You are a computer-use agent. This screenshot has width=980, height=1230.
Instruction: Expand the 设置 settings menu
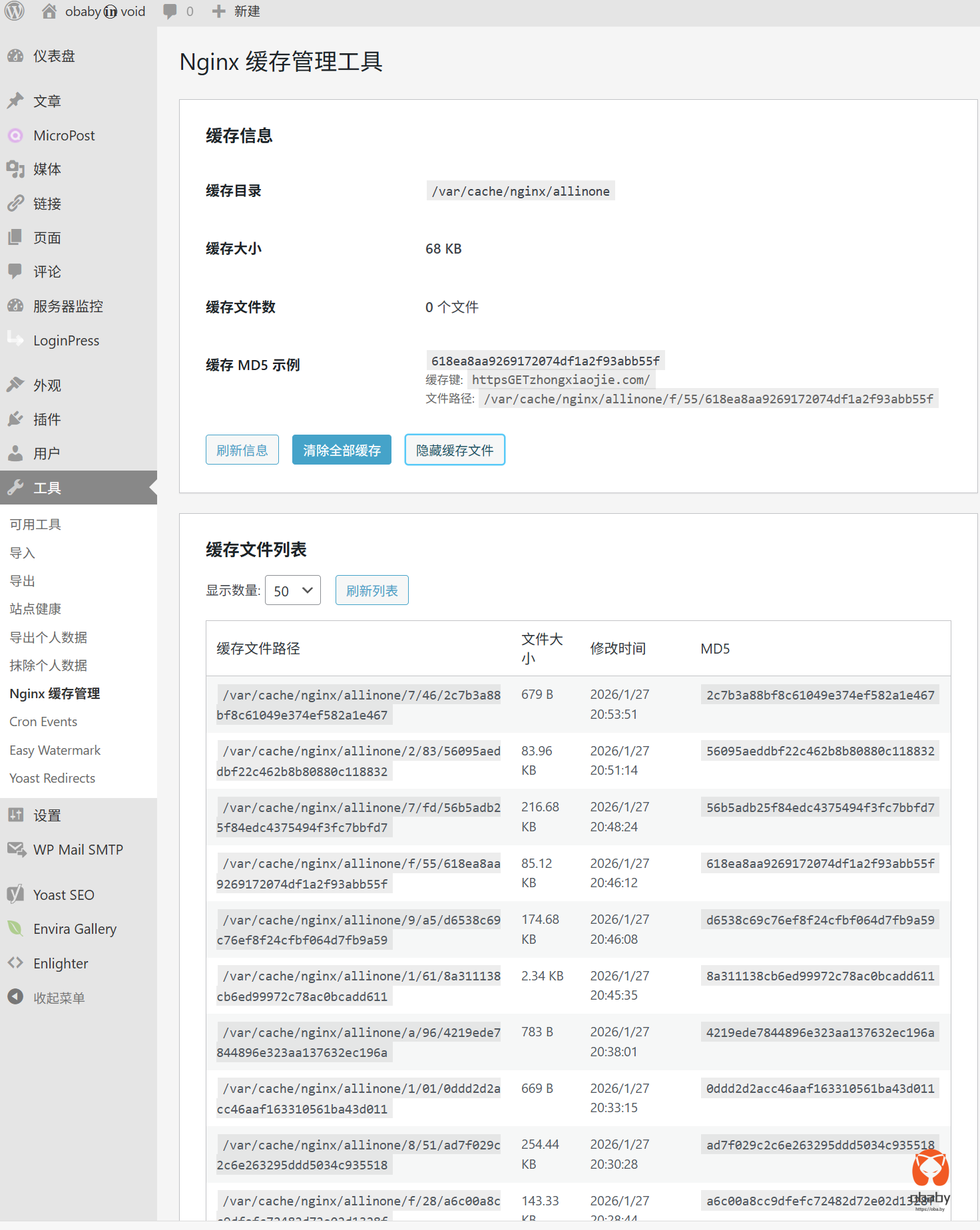pos(47,815)
